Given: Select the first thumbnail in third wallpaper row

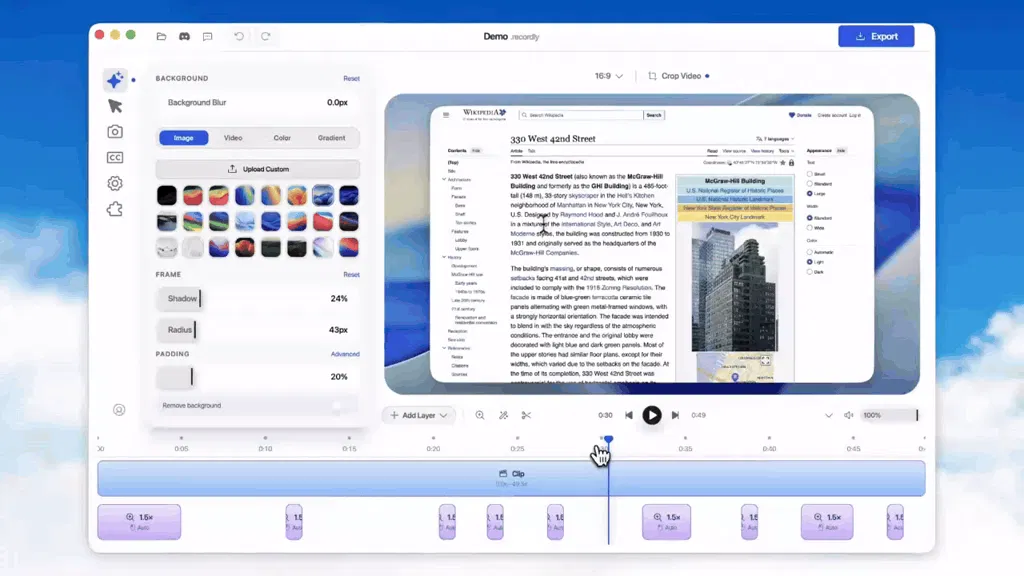Looking at the screenshot, I should (x=167, y=248).
